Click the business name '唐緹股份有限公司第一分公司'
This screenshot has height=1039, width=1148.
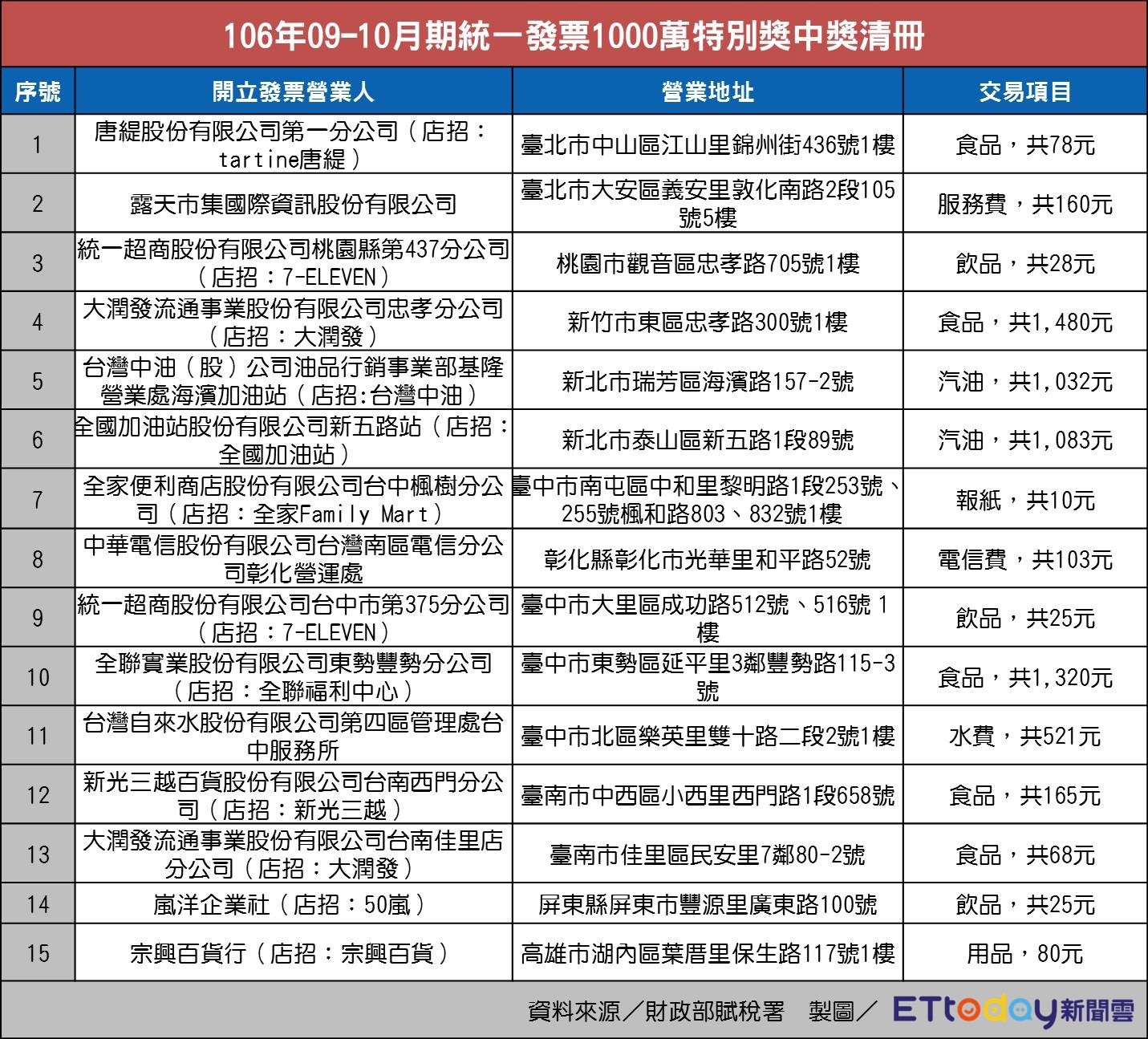coord(246,131)
